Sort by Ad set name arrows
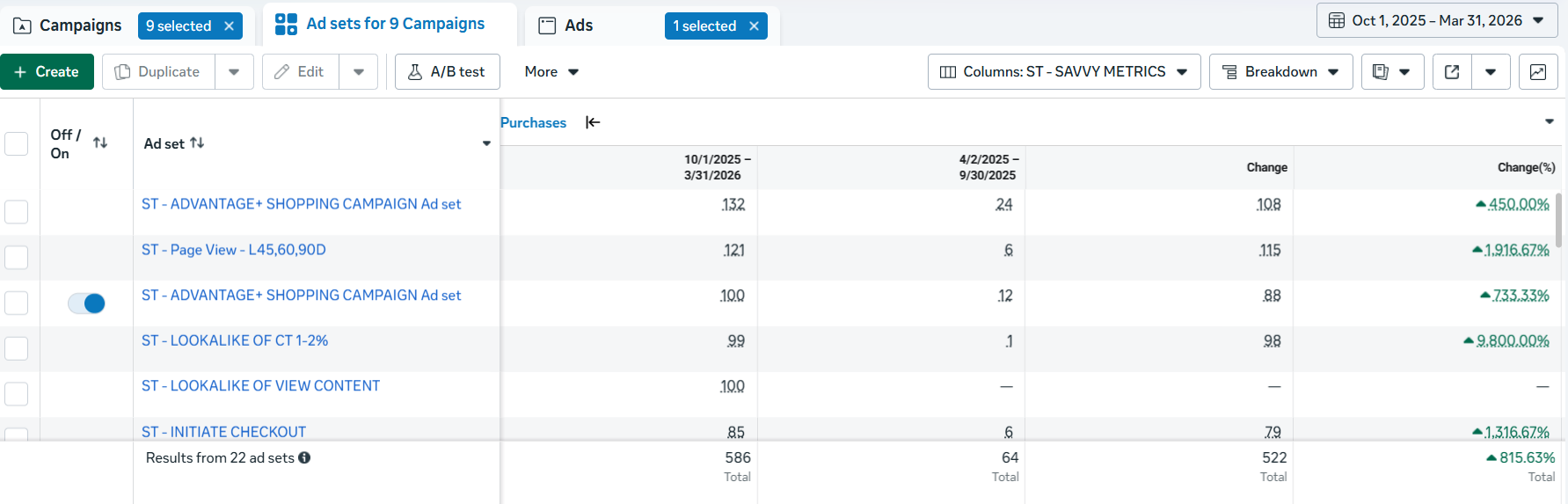The height and width of the screenshot is (504, 1568). pyautogui.click(x=197, y=142)
